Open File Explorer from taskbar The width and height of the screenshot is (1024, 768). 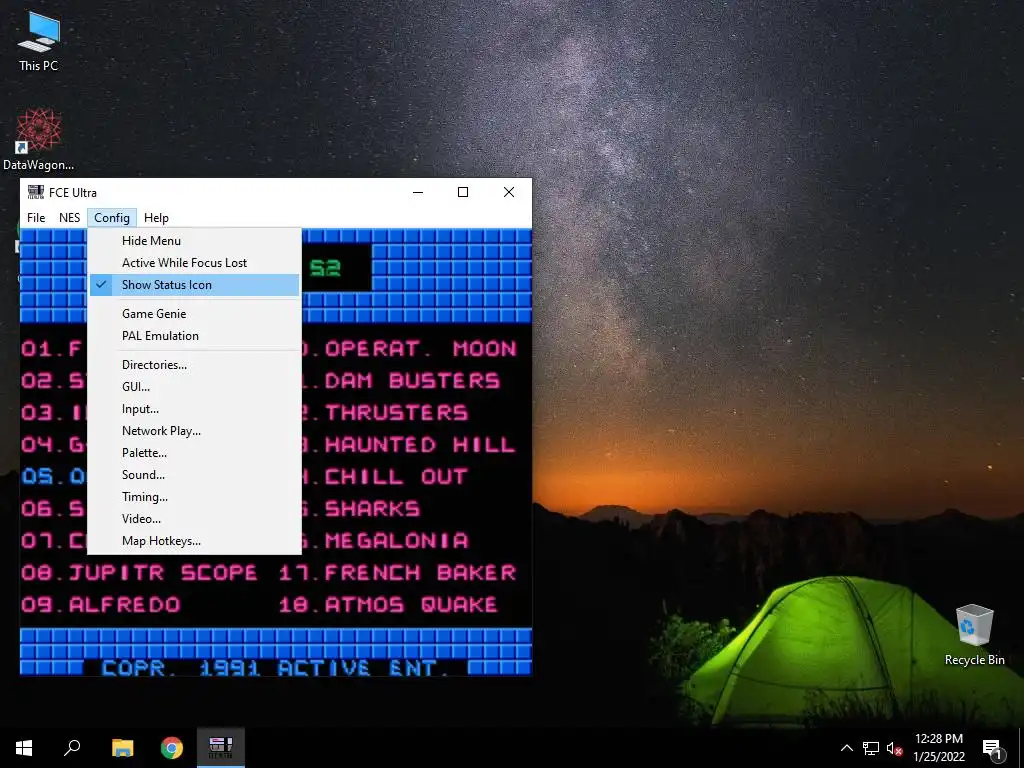pos(122,748)
